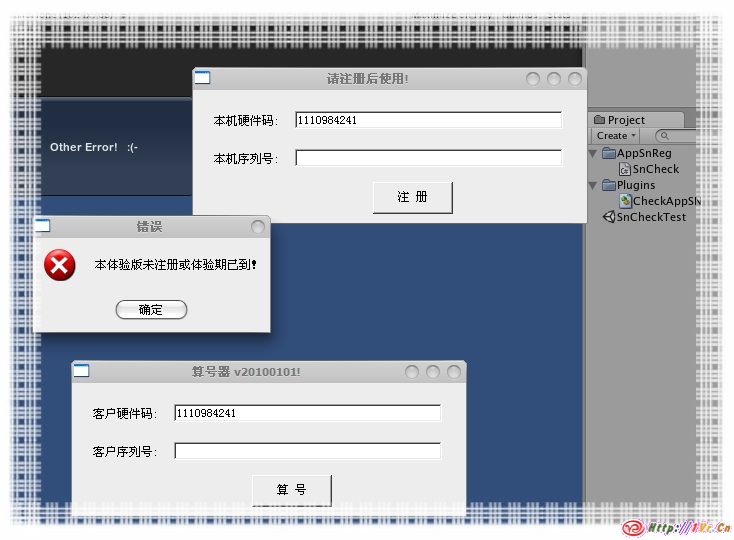Confirm the error with the 确定 button
Viewport: 734px width, 540px height.
click(151, 310)
